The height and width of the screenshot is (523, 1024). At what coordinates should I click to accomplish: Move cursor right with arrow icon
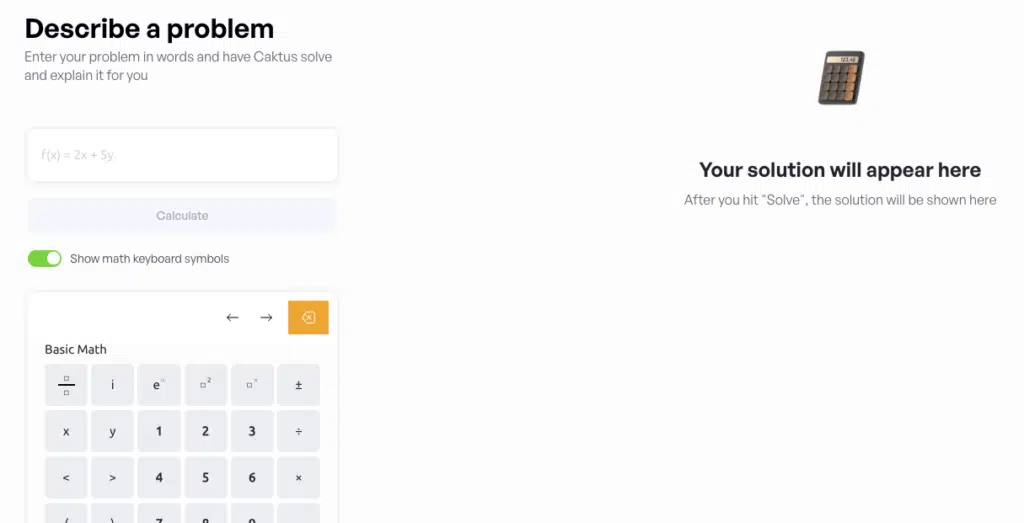pyautogui.click(x=266, y=318)
